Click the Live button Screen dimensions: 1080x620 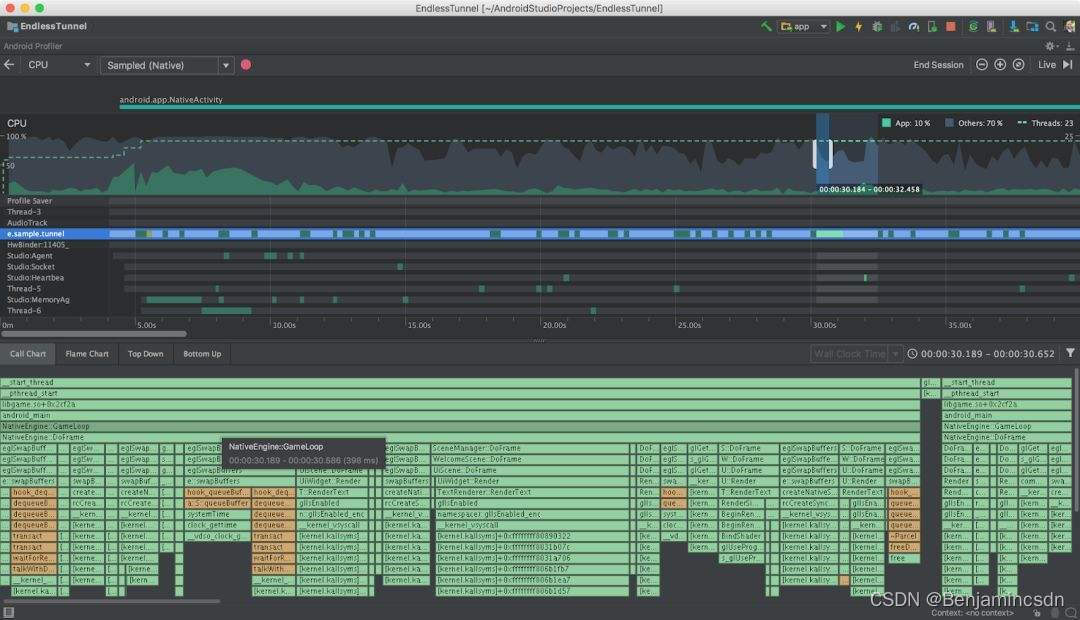tap(1047, 65)
